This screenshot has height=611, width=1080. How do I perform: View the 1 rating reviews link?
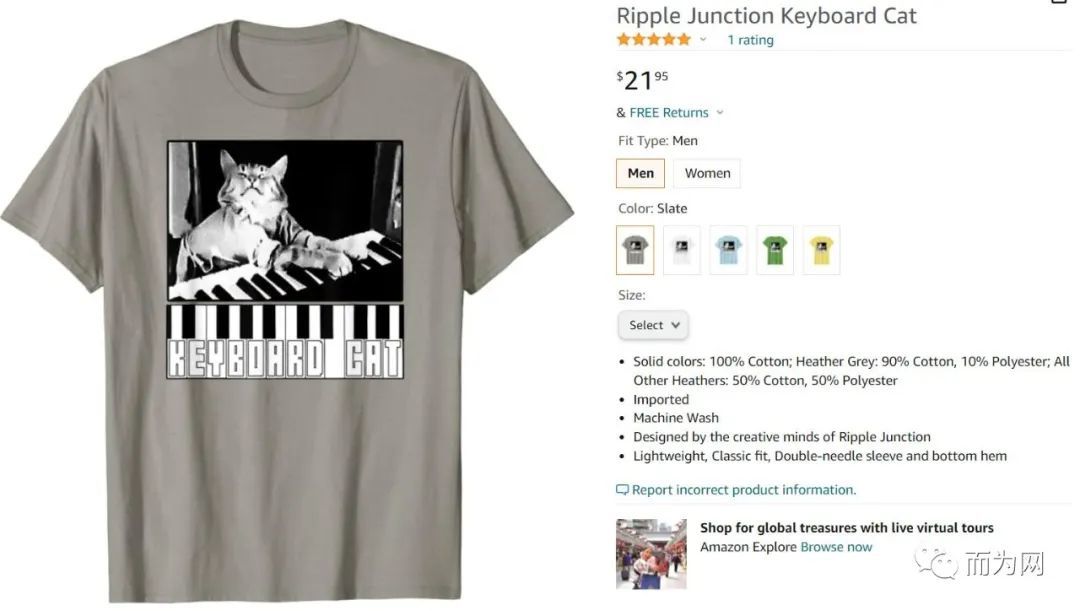(750, 40)
